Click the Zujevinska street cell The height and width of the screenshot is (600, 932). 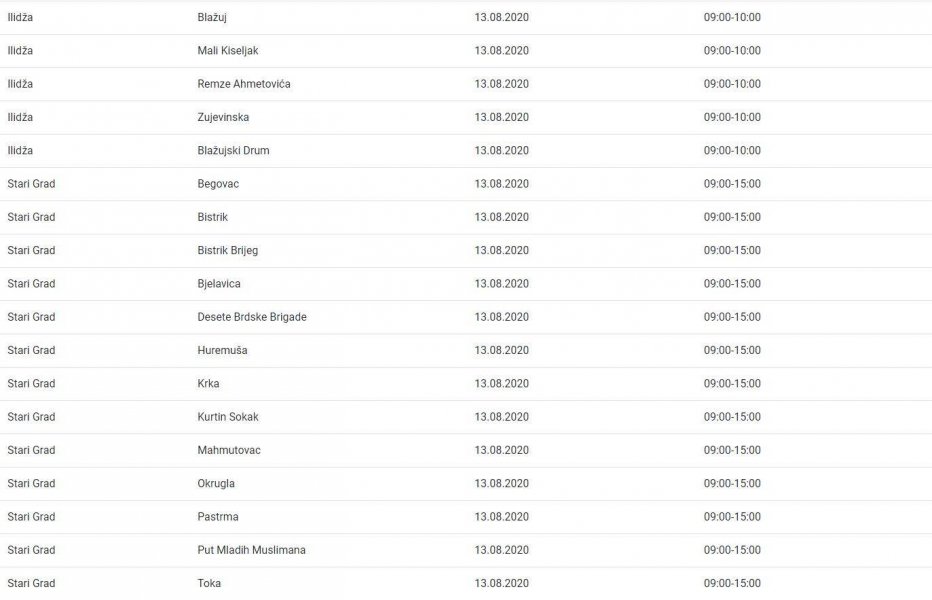[x=223, y=118]
